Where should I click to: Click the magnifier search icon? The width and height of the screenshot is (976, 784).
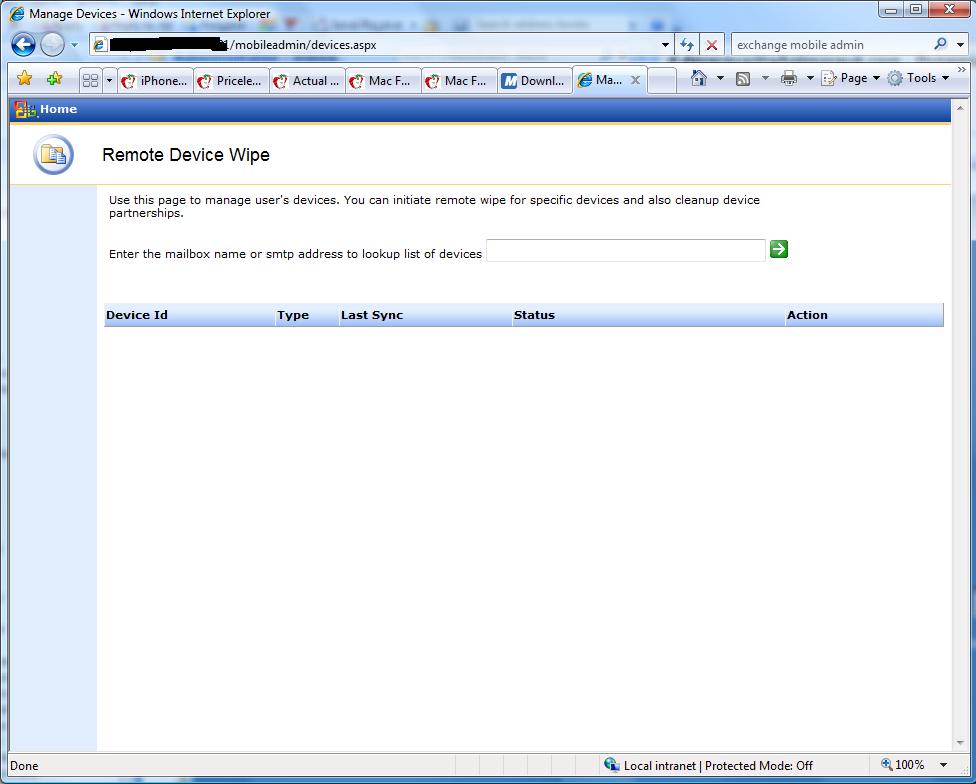[x=941, y=44]
